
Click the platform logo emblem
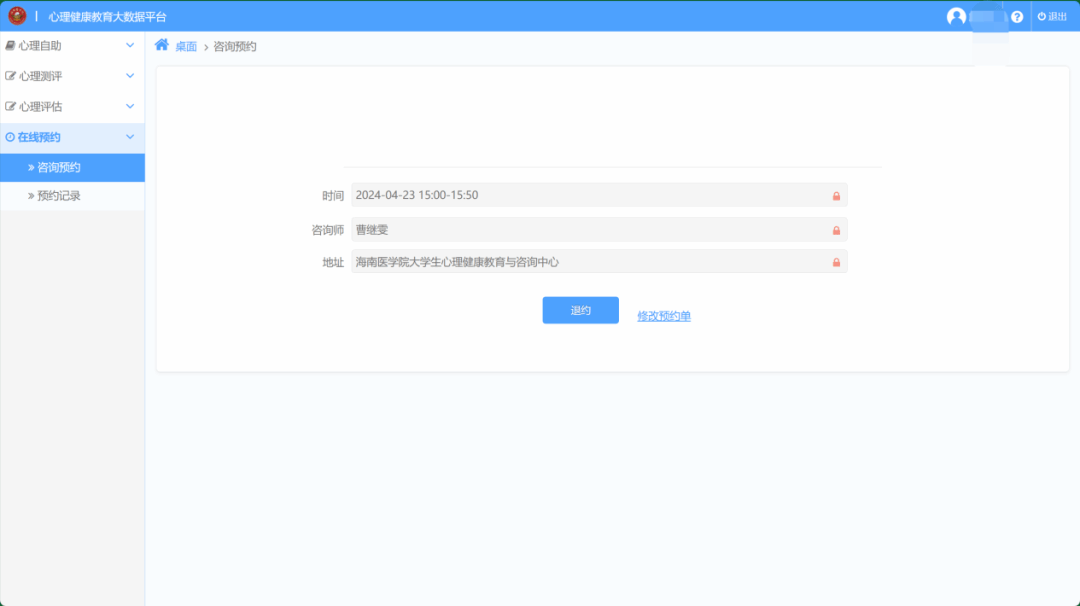click(17, 15)
